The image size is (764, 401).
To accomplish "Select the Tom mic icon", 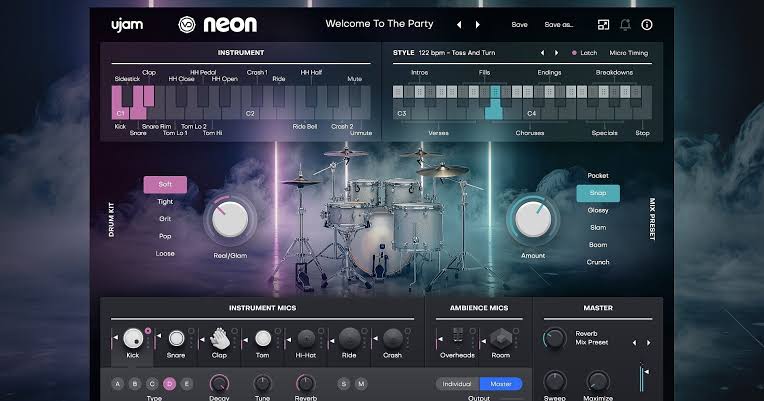I will (263, 338).
